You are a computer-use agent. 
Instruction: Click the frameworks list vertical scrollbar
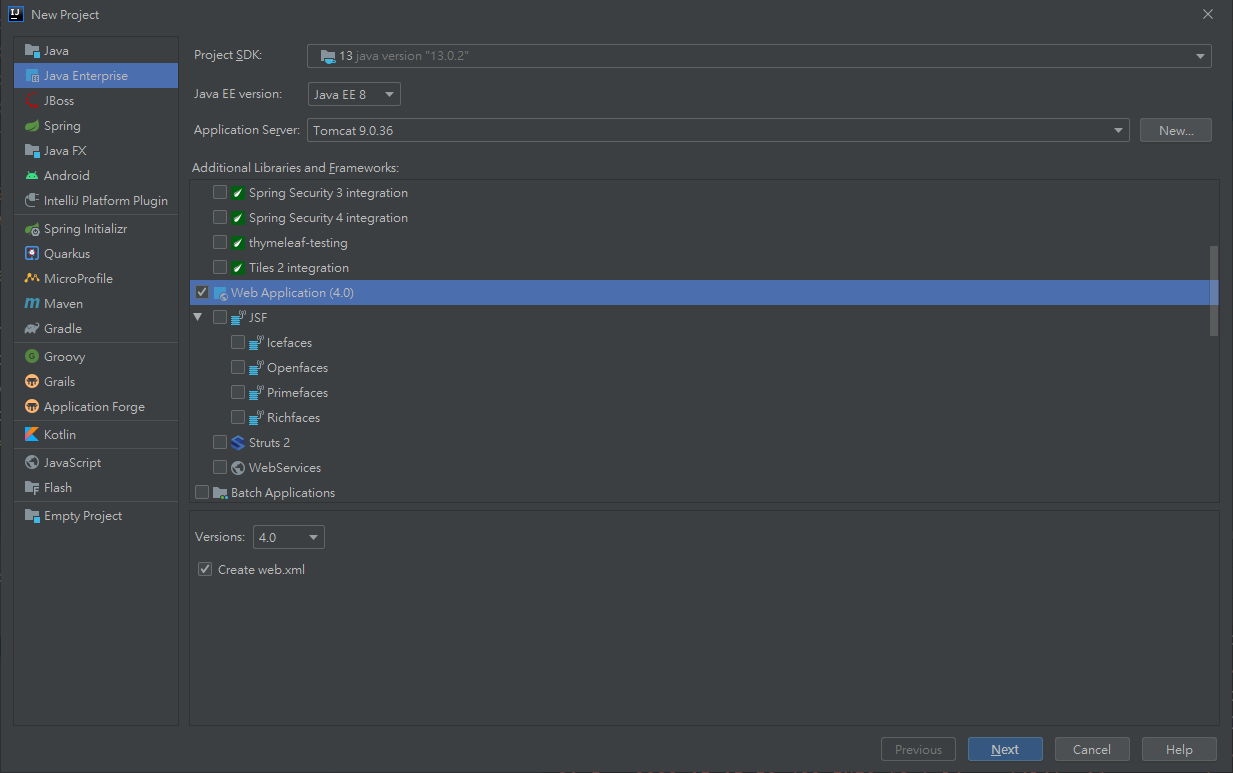click(1214, 291)
